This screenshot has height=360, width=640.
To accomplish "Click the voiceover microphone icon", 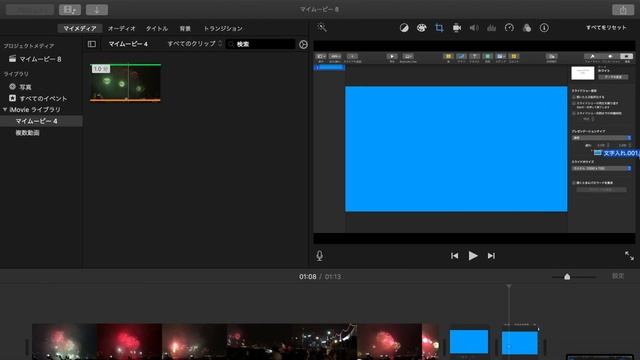I will (320, 256).
